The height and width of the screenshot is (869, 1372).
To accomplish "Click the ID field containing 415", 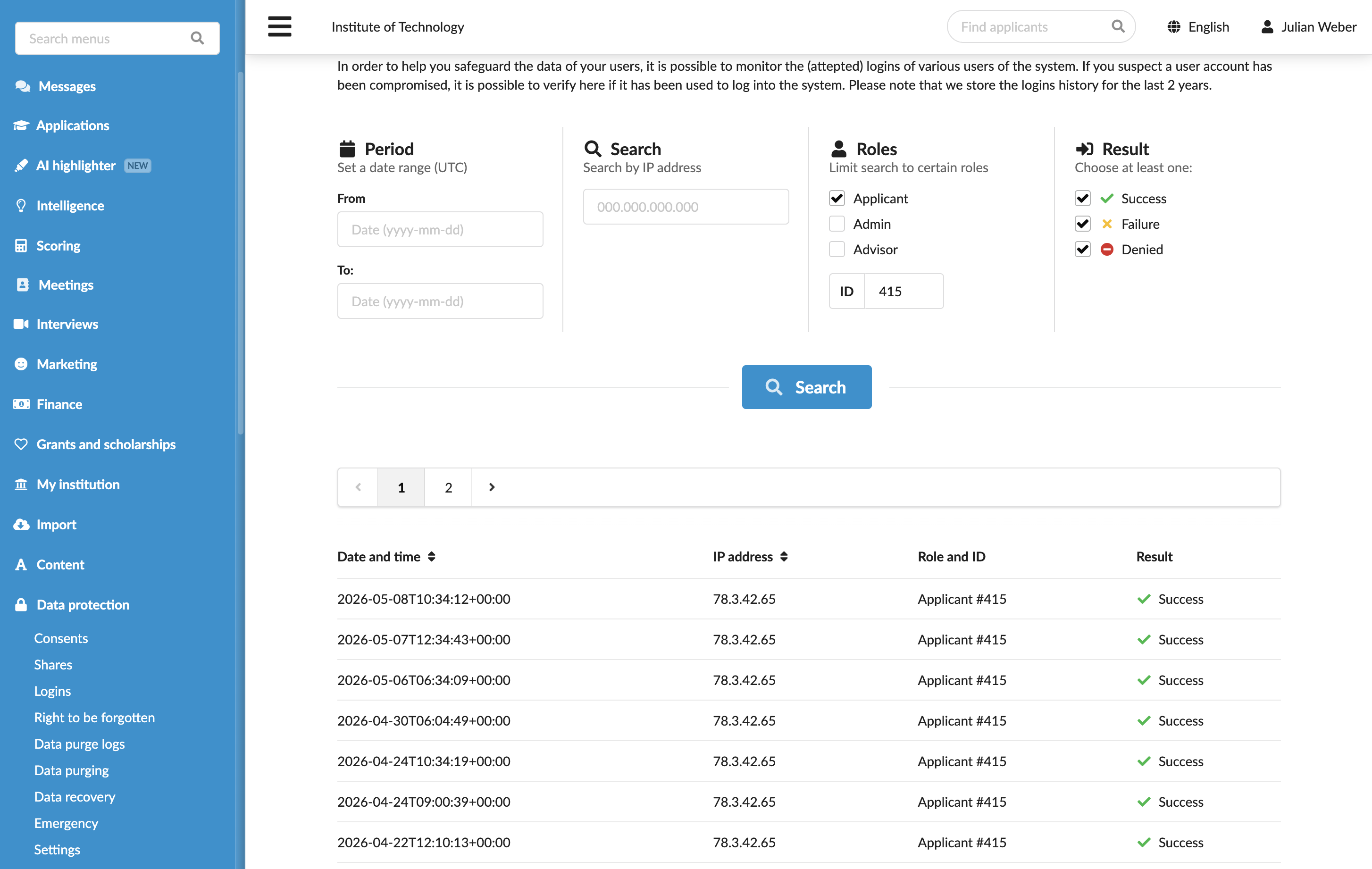I will tap(904, 291).
